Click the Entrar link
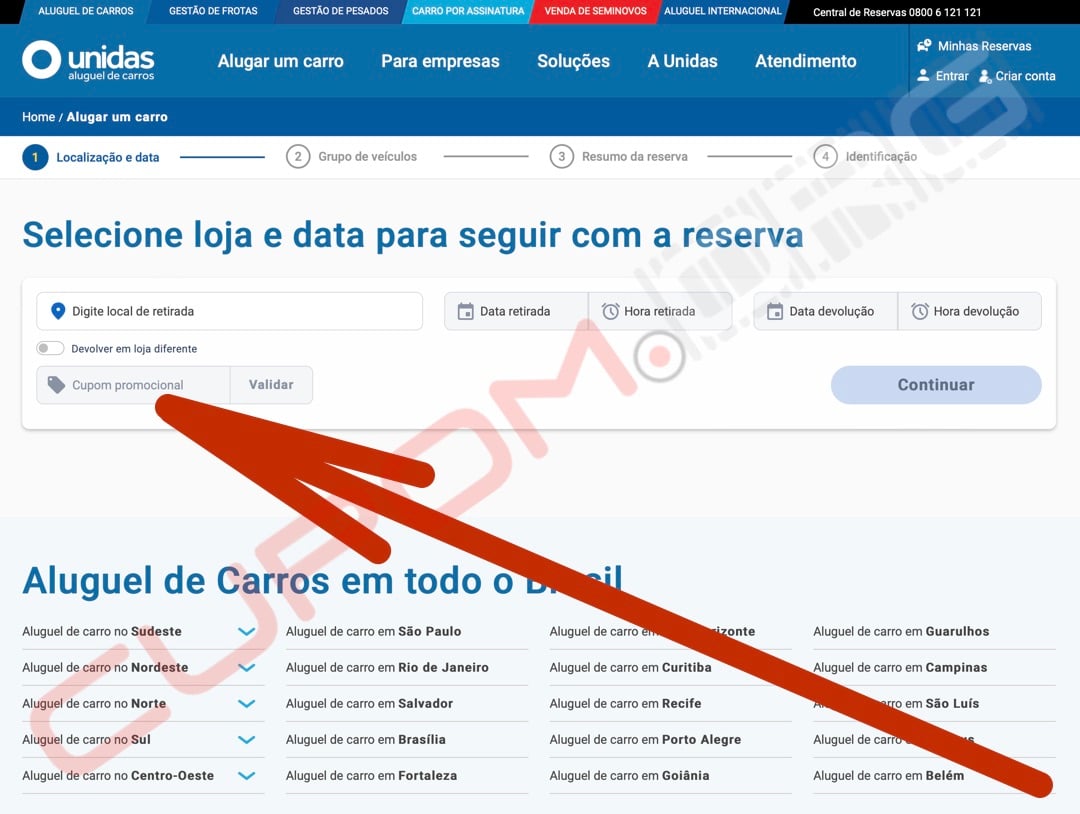Screen dimensions: 1080x814 pos(952,76)
